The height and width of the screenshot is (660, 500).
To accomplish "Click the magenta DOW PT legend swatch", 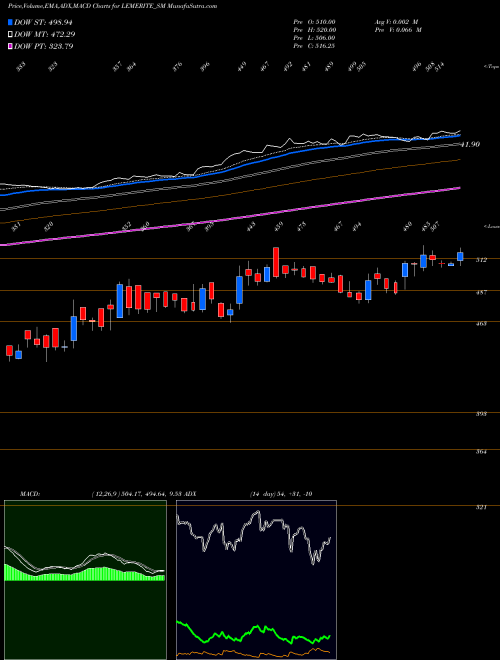I will [11, 46].
